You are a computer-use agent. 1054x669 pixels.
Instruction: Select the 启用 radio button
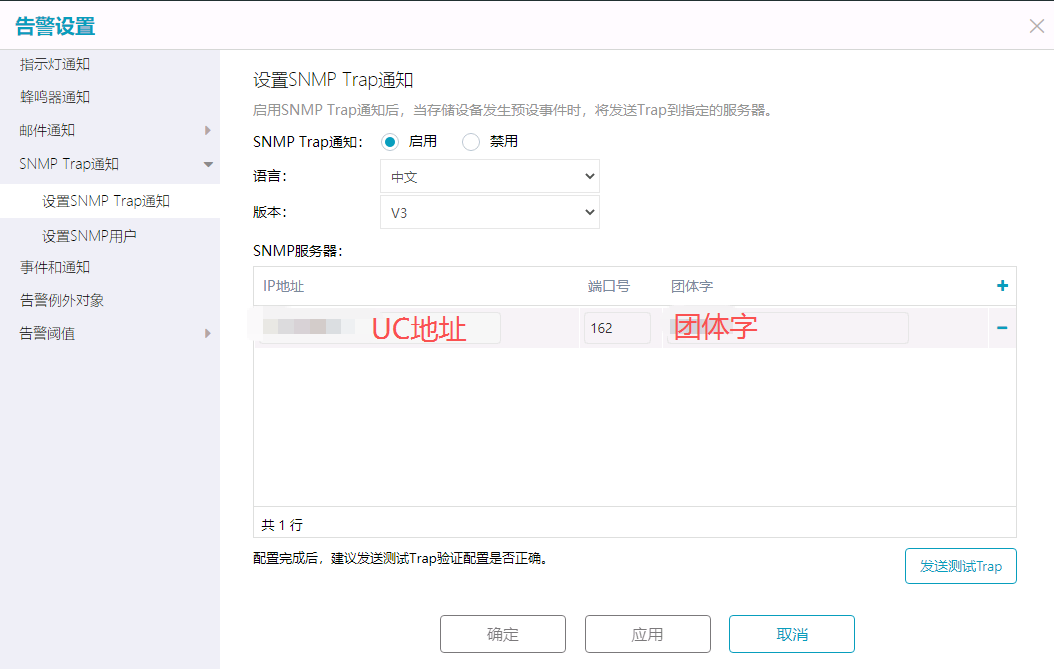[390, 142]
